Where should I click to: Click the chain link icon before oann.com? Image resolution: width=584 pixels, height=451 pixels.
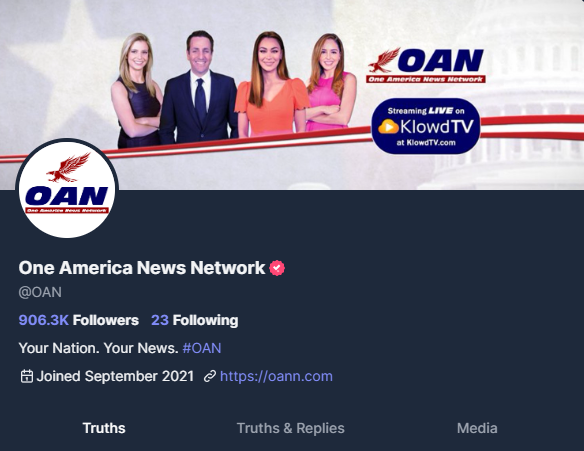(x=210, y=377)
